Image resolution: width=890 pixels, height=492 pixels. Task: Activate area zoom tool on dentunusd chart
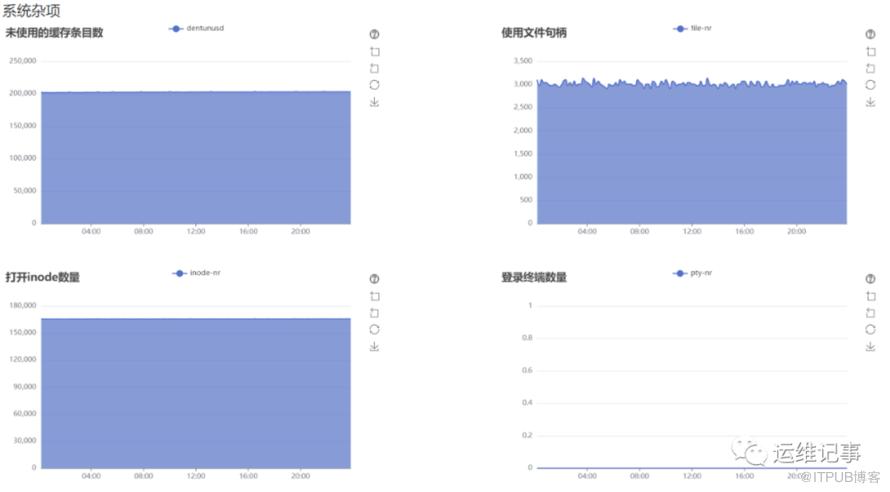coord(375,52)
